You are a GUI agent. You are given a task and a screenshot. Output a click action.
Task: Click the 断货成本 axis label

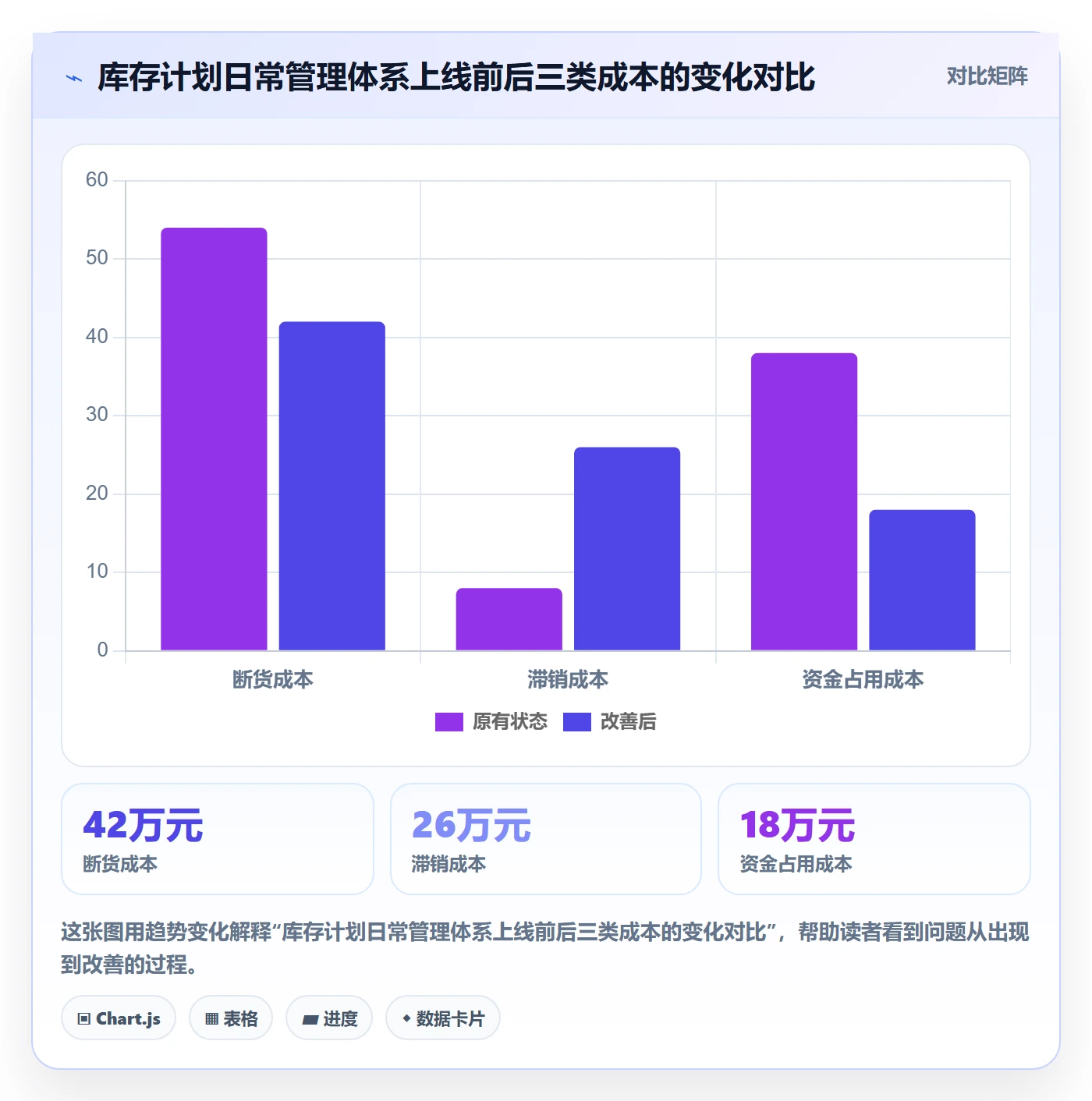click(273, 680)
